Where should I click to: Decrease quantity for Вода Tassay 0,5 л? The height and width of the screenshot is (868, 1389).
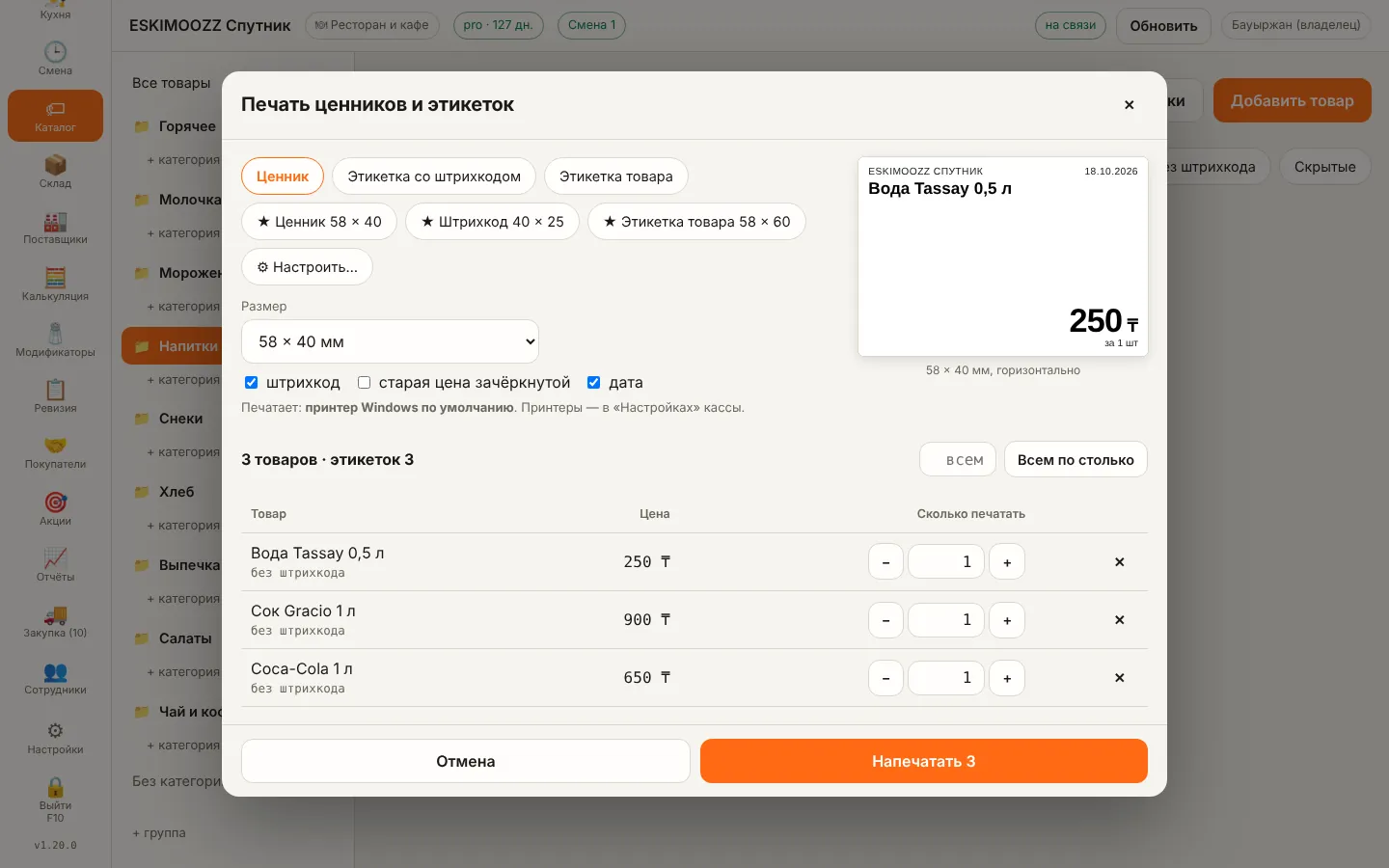pyautogui.click(x=885, y=562)
